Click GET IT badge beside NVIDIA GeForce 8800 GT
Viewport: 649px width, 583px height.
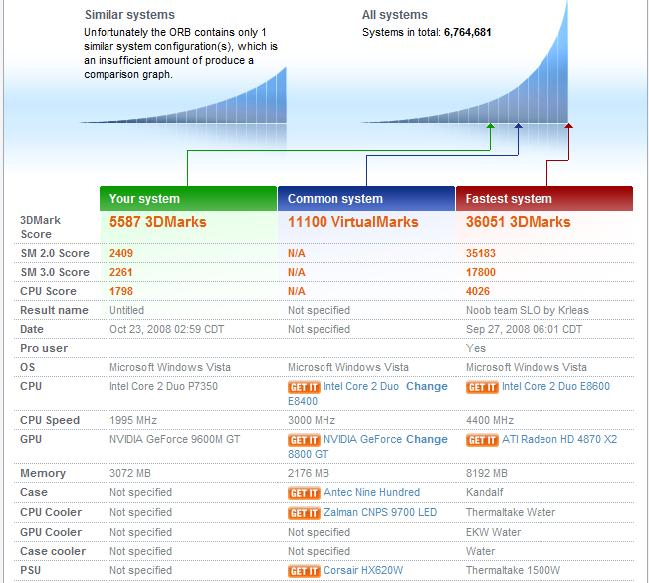[304, 440]
